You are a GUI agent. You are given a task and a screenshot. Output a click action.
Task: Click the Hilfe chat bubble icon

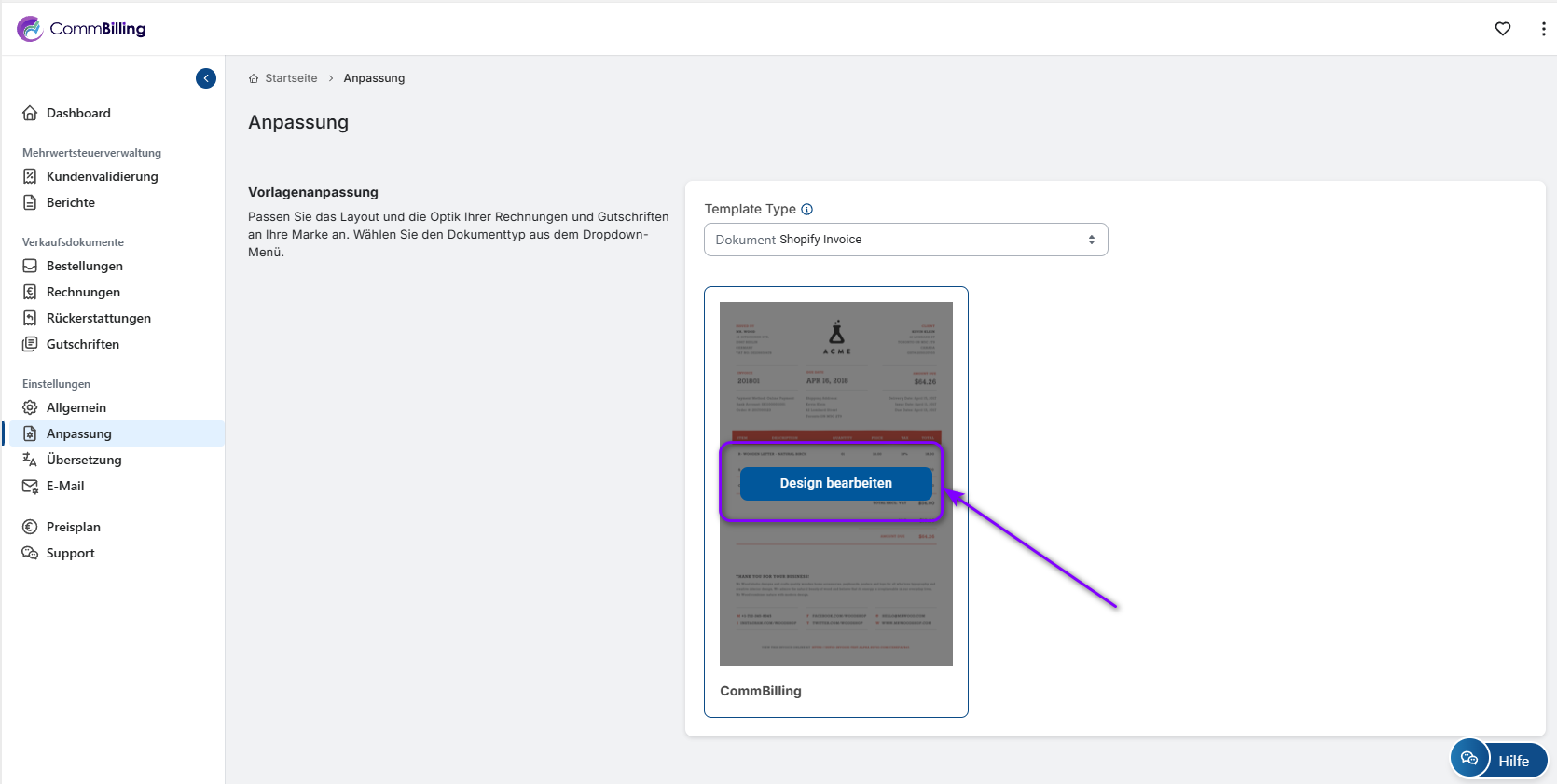pos(1469,758)
